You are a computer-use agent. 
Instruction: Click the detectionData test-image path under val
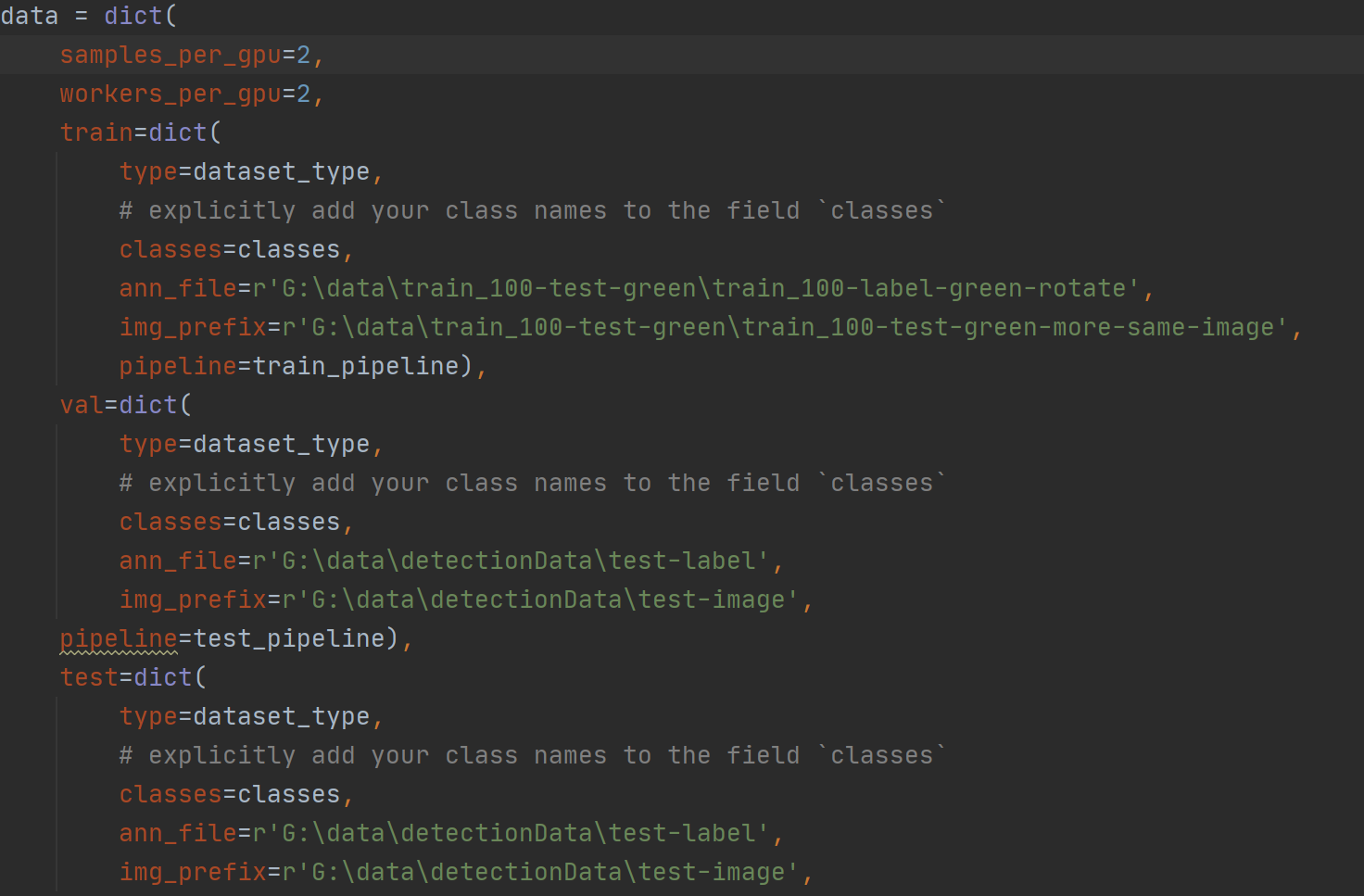537,599
